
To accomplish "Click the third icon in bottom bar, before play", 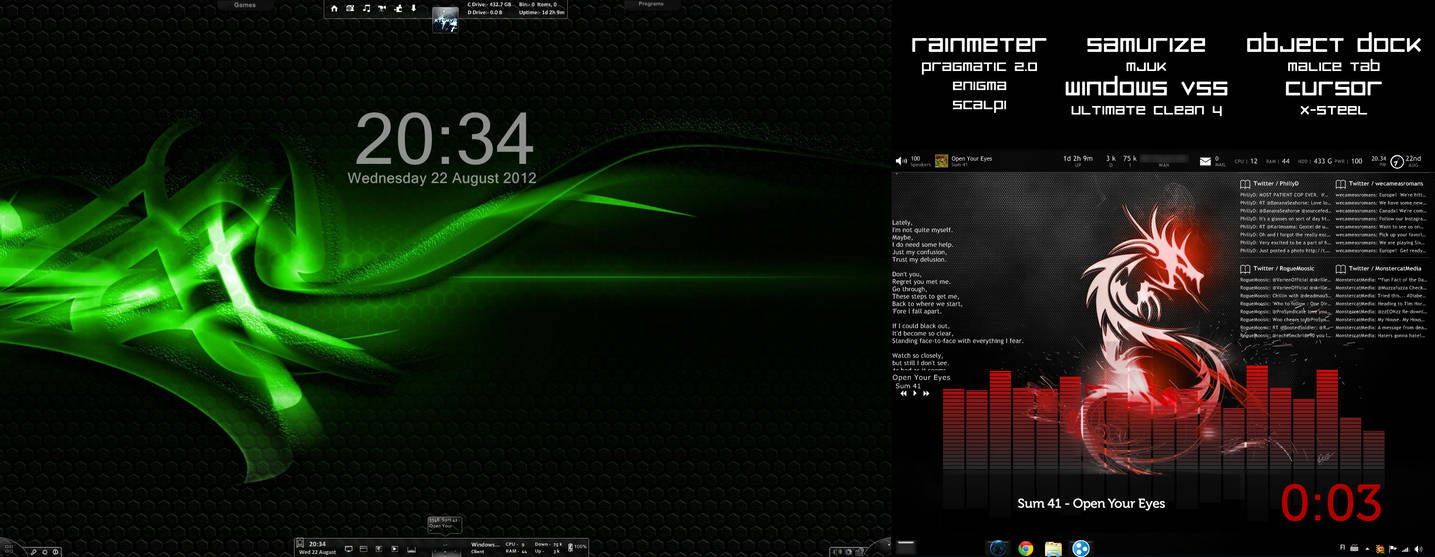I will tap(379, 548).
